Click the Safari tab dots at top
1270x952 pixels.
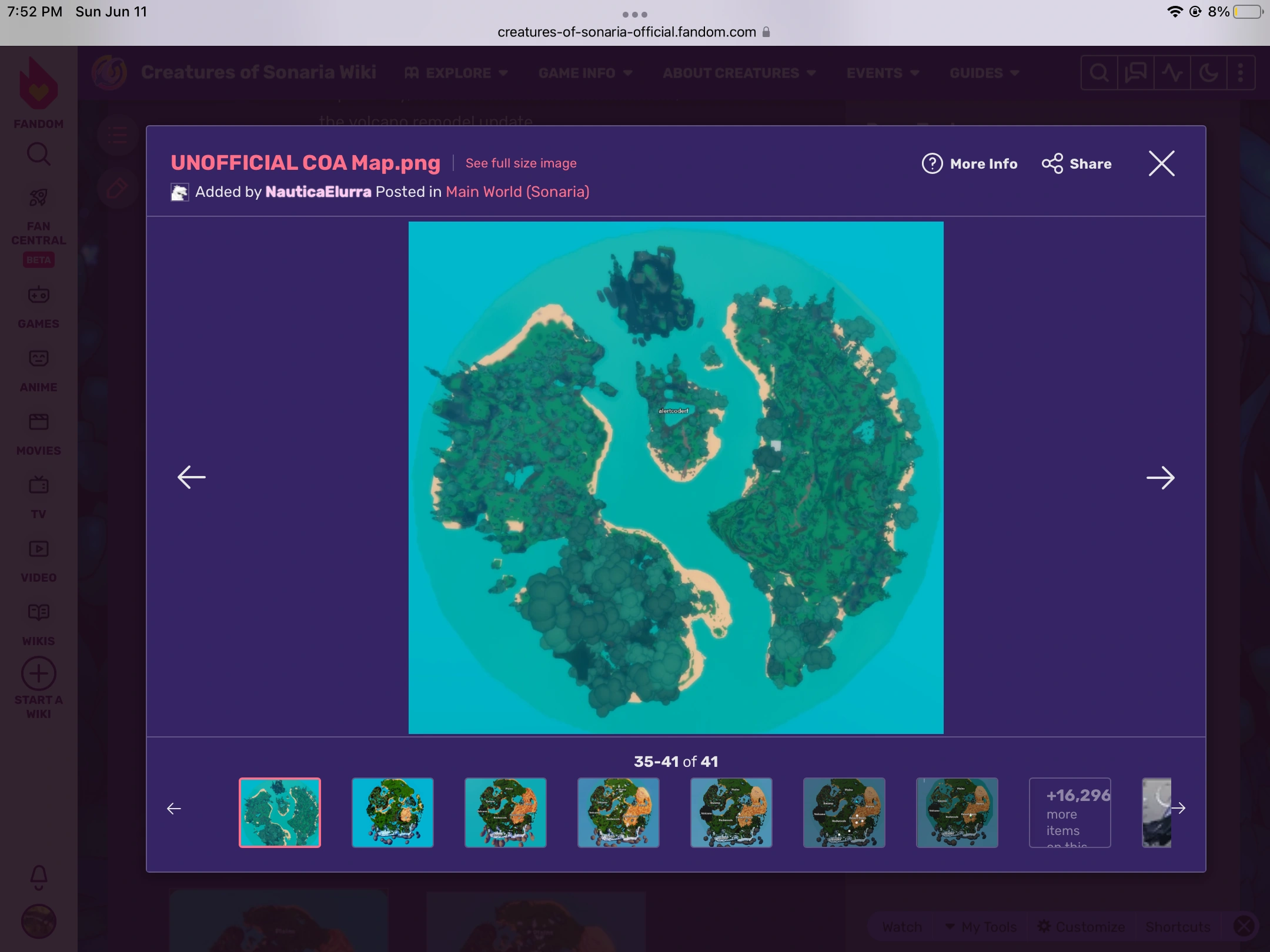click(x=635, y=14)
